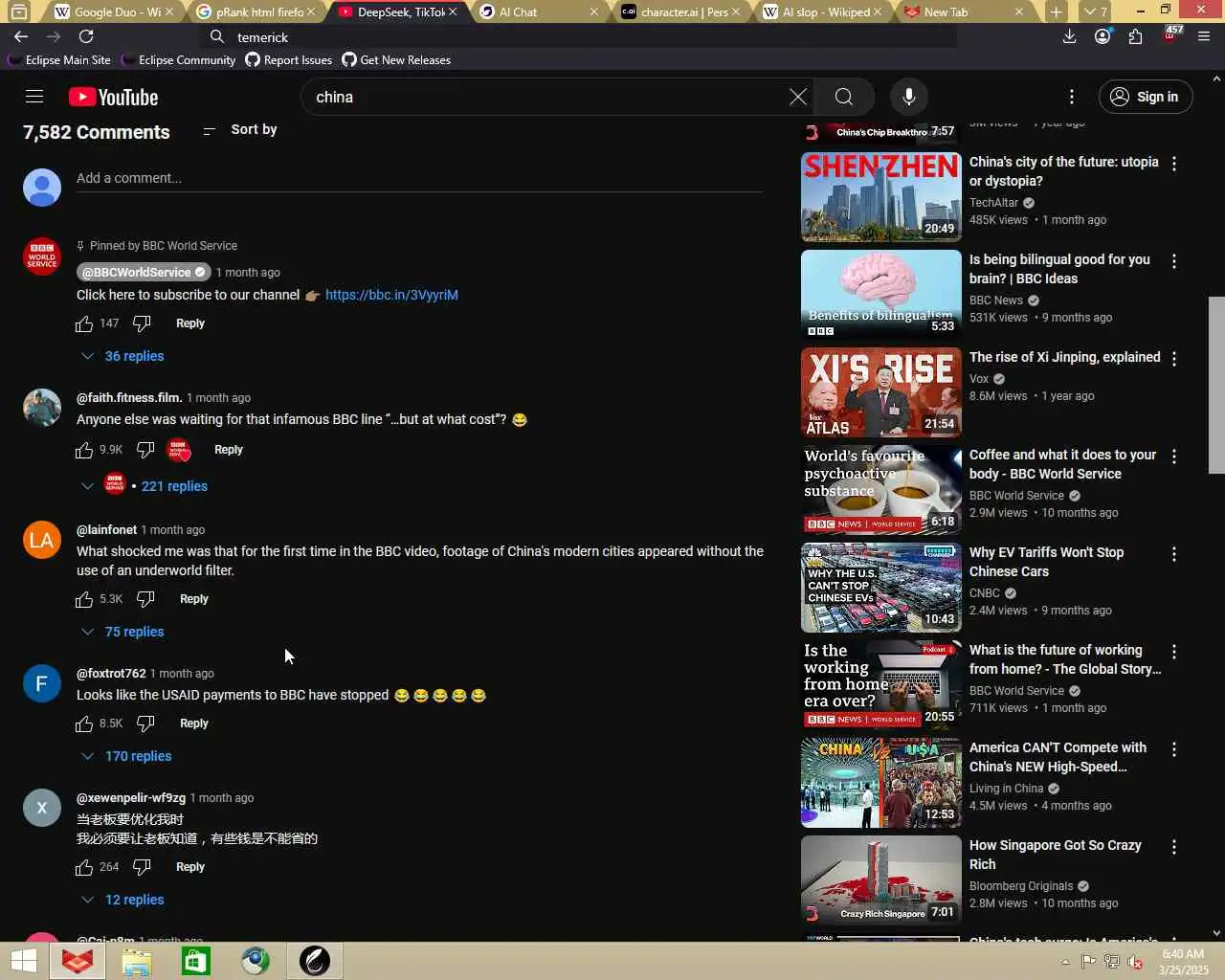The width and height of the screenshot is (1225, 980).
Task: Switch to Google Duo Wikipedia tab
Action: [115, 11]
